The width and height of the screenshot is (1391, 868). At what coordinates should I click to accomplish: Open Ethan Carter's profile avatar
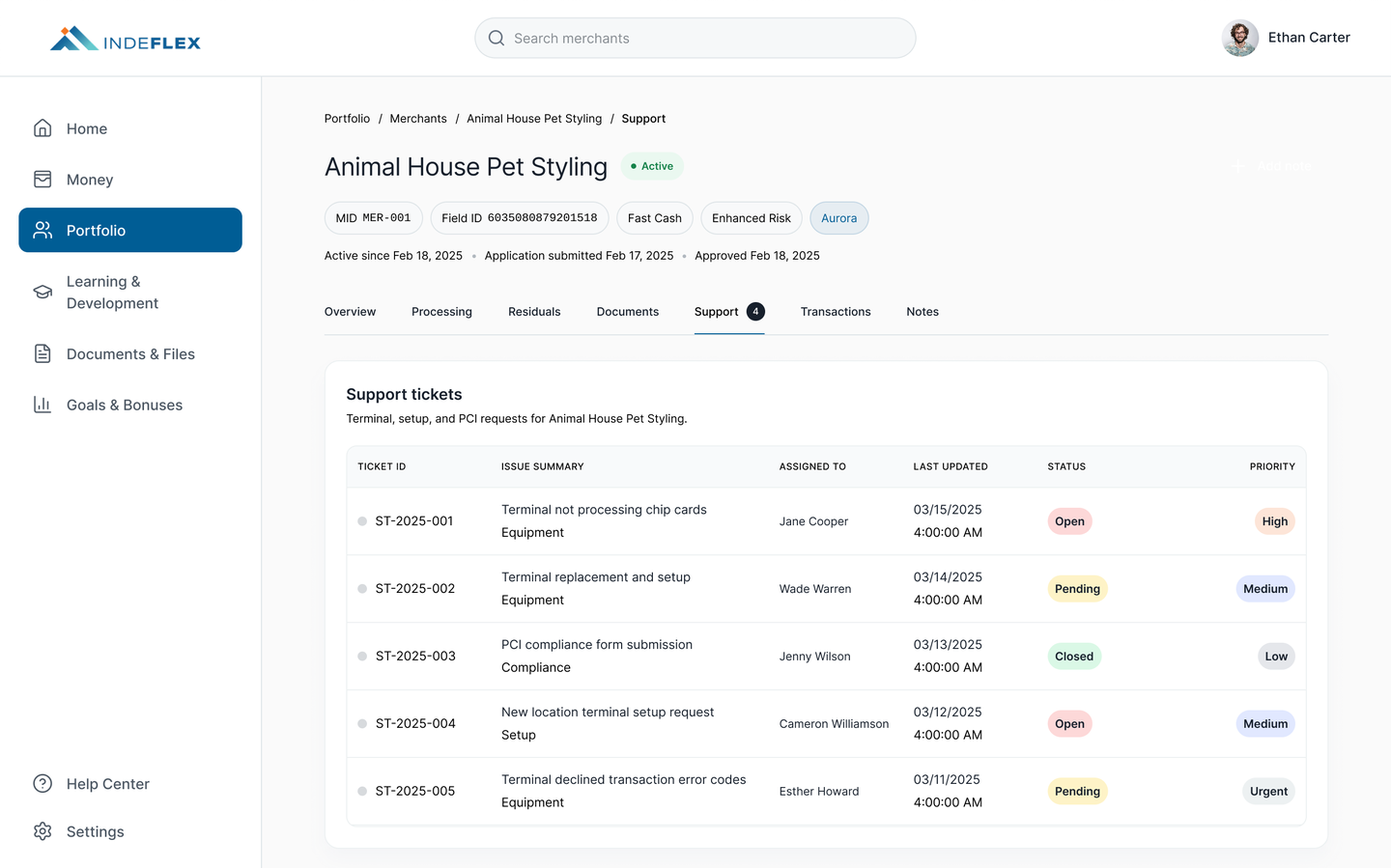point(1240,38)
